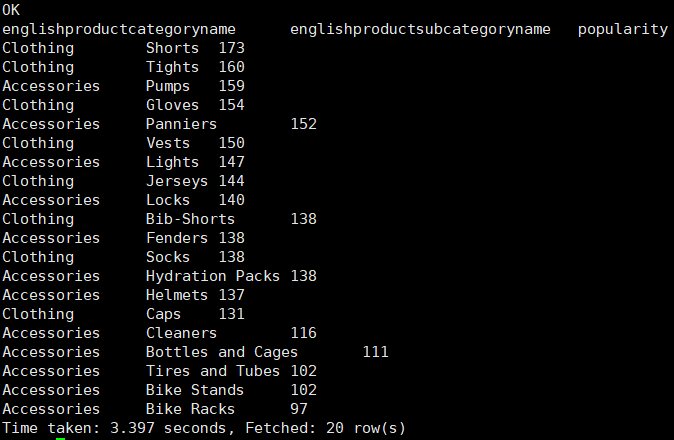Screen dimensions: 674x440
Task: Click the Bottles and Cages text
Action: tap(222, 352)
